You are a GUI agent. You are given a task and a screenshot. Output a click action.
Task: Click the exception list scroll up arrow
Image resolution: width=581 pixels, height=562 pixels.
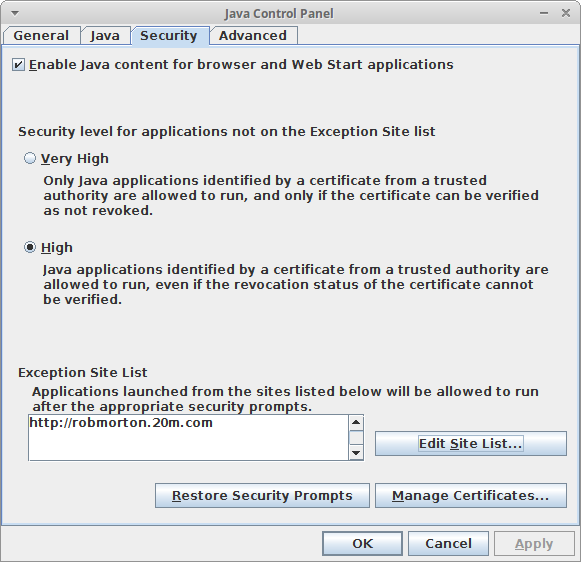point(356,423)
